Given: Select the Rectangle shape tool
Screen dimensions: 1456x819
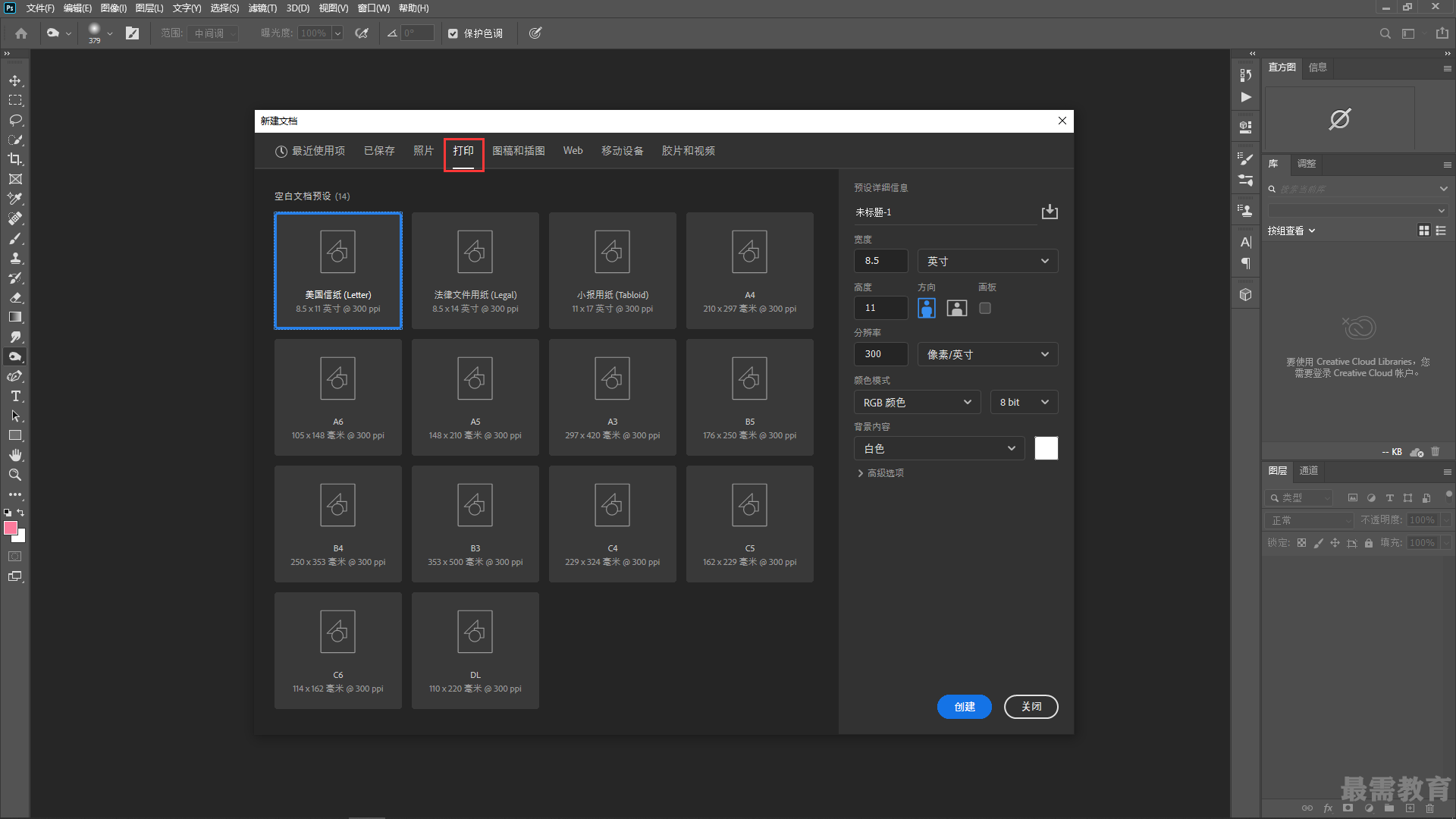Looking at the screenshot, I should pos(15,435).
